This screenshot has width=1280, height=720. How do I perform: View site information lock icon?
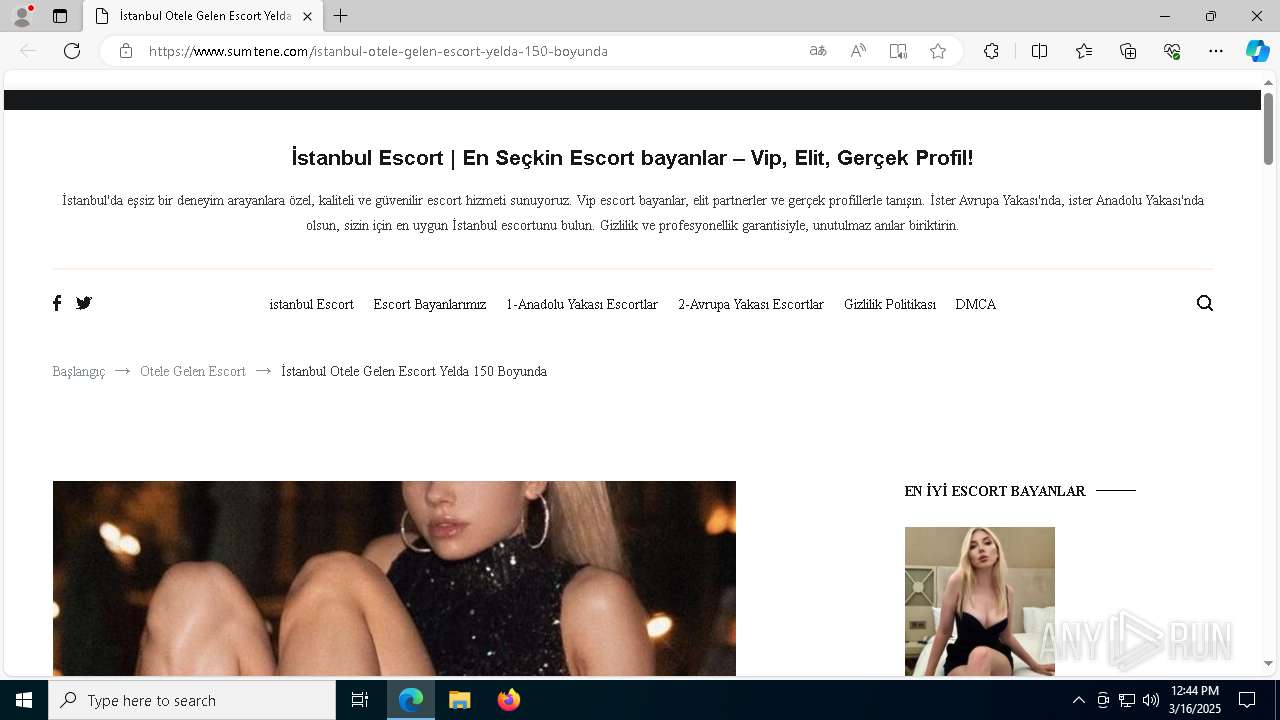coord(126,51)
